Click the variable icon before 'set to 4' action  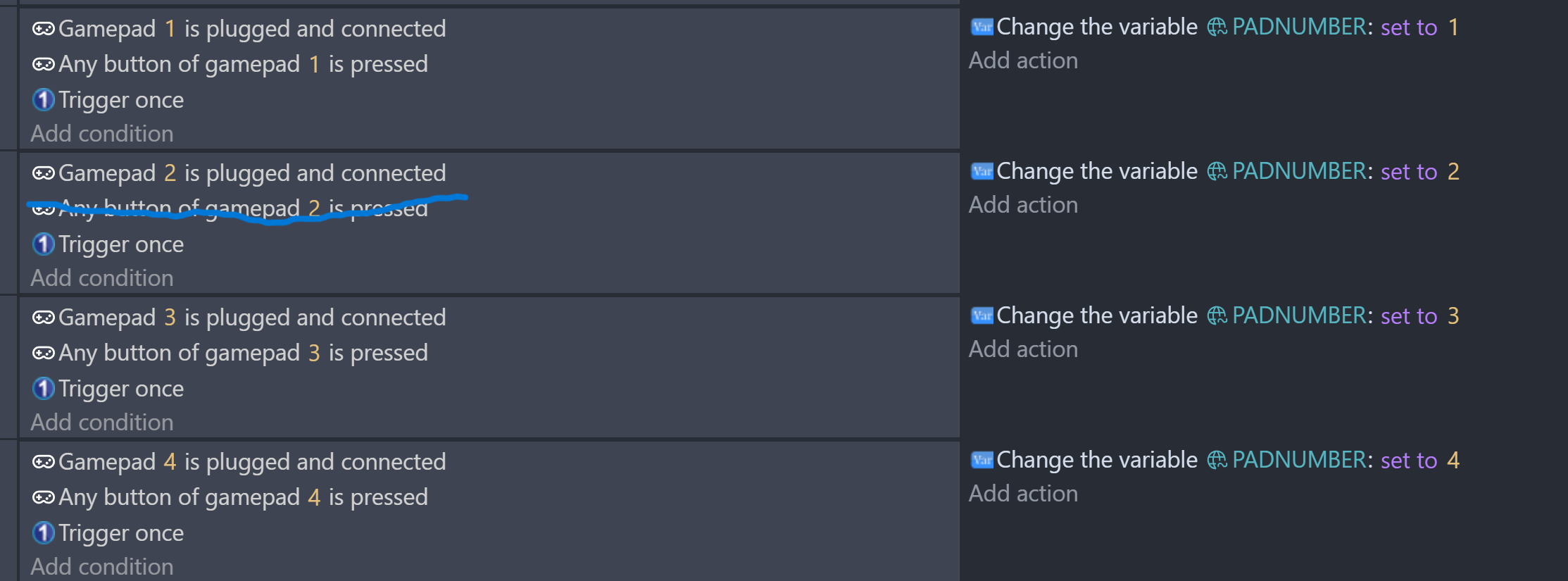pos(981,461)
